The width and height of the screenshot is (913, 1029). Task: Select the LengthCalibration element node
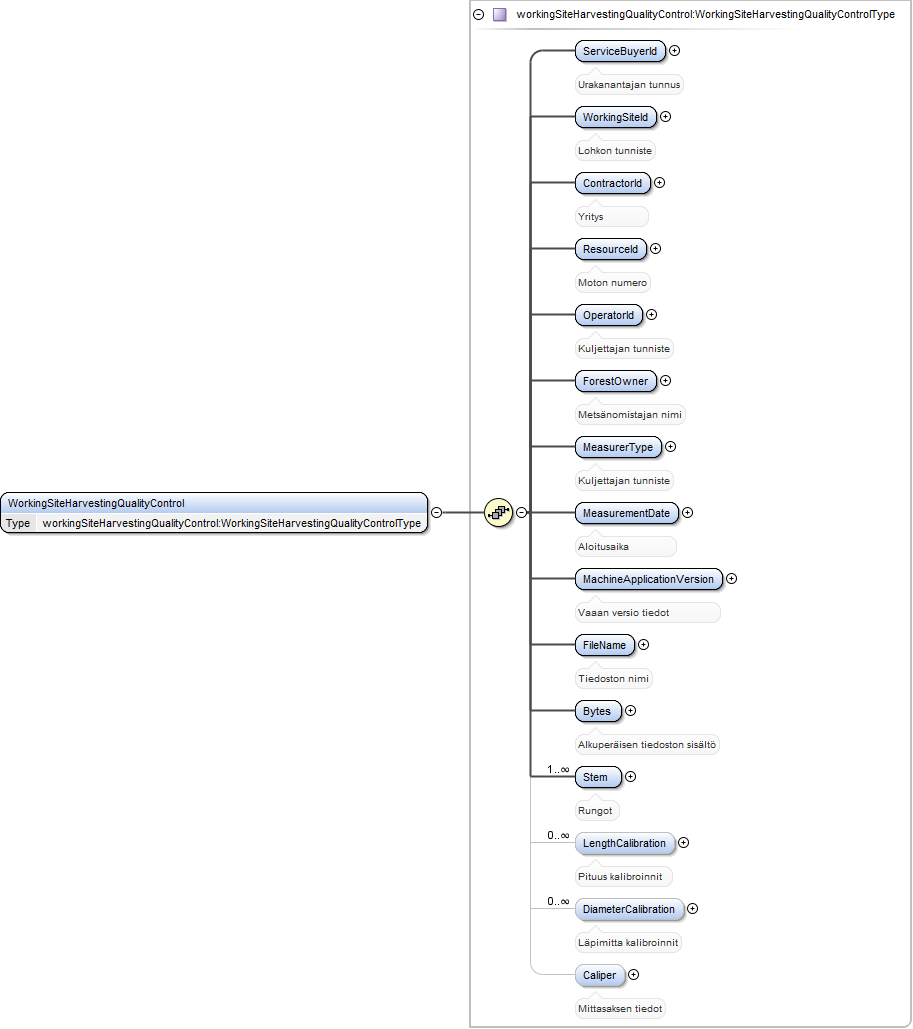pyautogui.click(x=625, y=843)
